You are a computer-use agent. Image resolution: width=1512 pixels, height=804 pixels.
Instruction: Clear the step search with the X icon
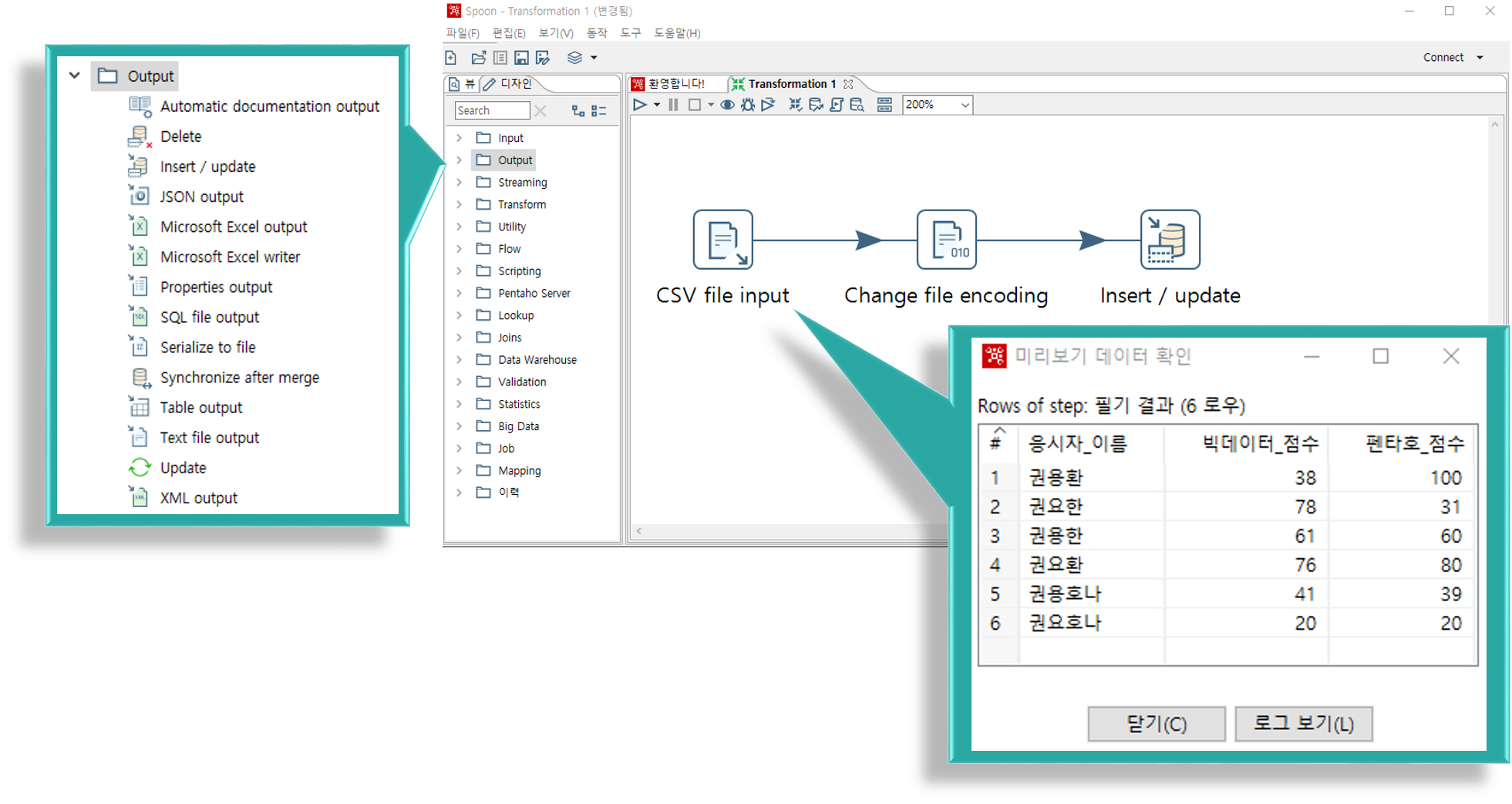tap(540, 111)
